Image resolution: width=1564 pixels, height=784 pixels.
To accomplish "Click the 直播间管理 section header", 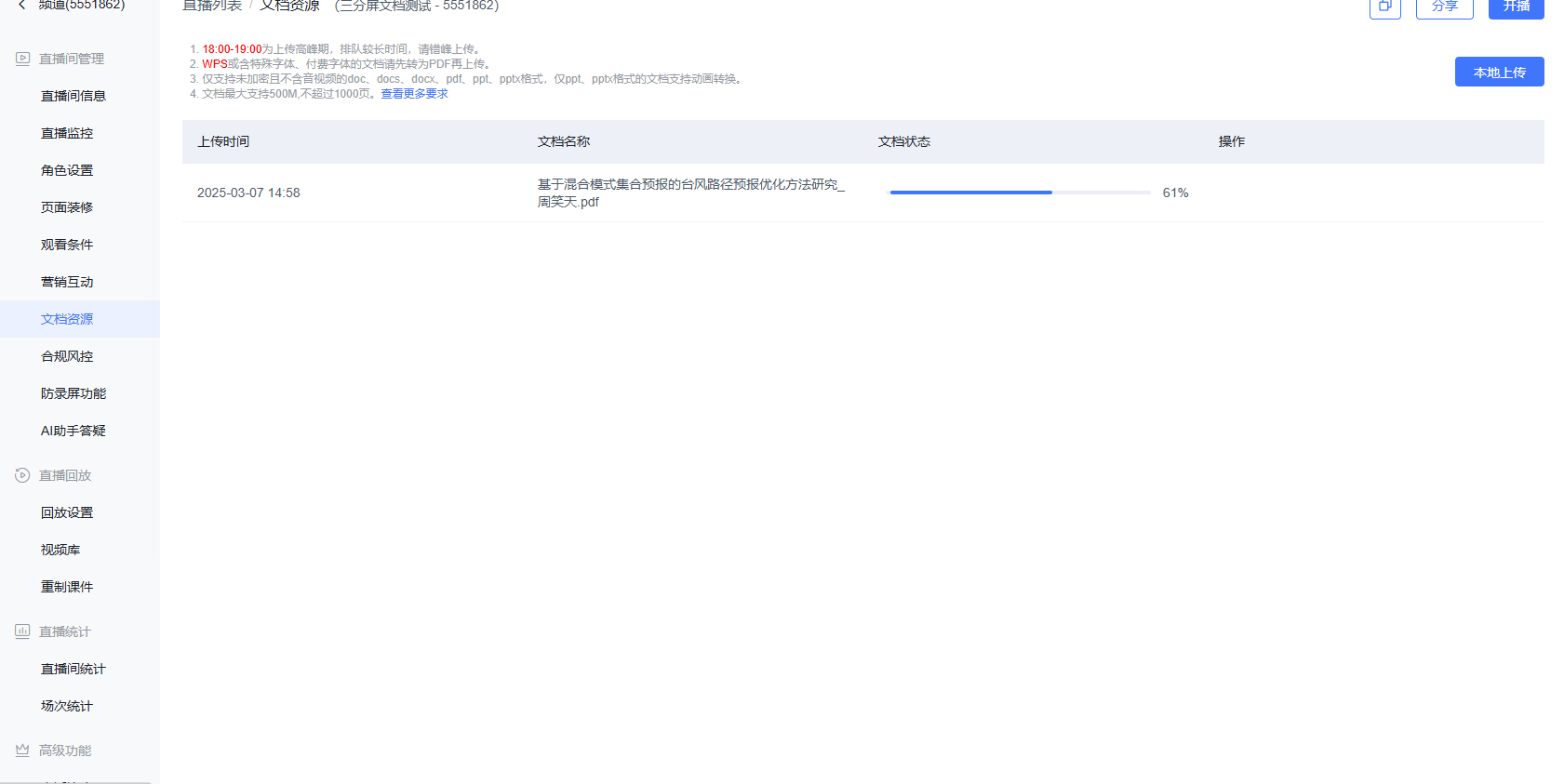I will [x=72, y=59].
